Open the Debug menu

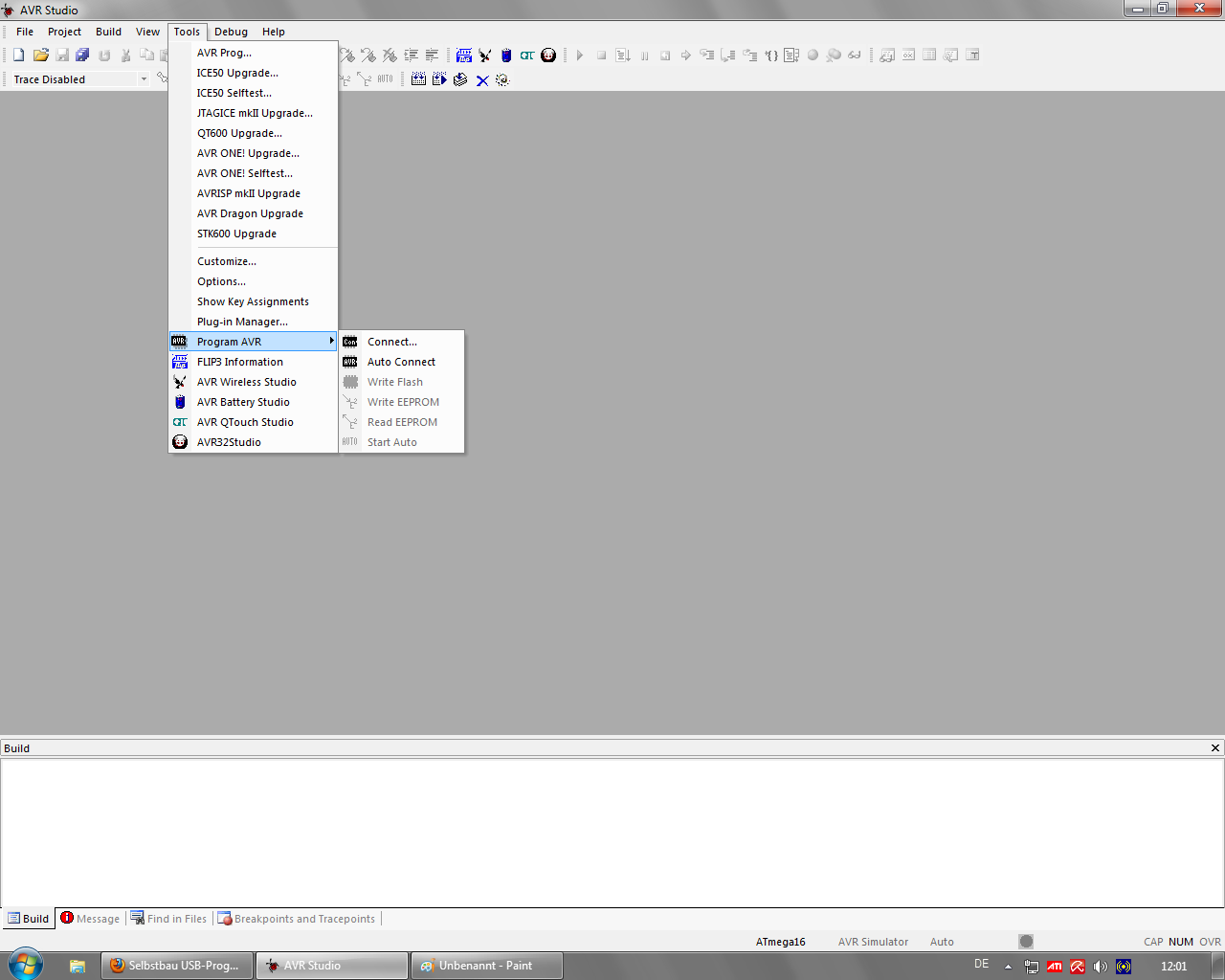(231, 32)
